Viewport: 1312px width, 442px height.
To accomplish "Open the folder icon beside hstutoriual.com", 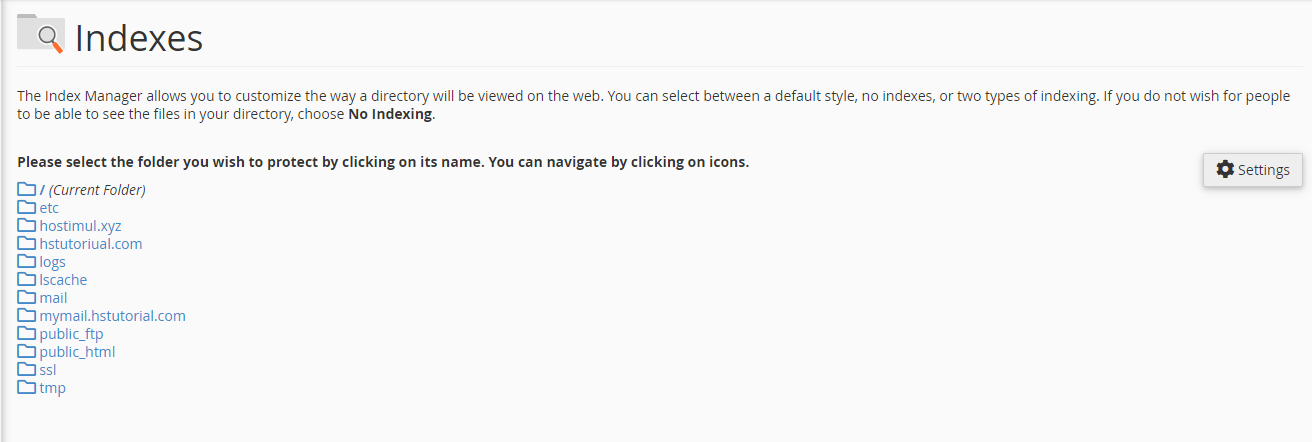I will pos(27,244).
